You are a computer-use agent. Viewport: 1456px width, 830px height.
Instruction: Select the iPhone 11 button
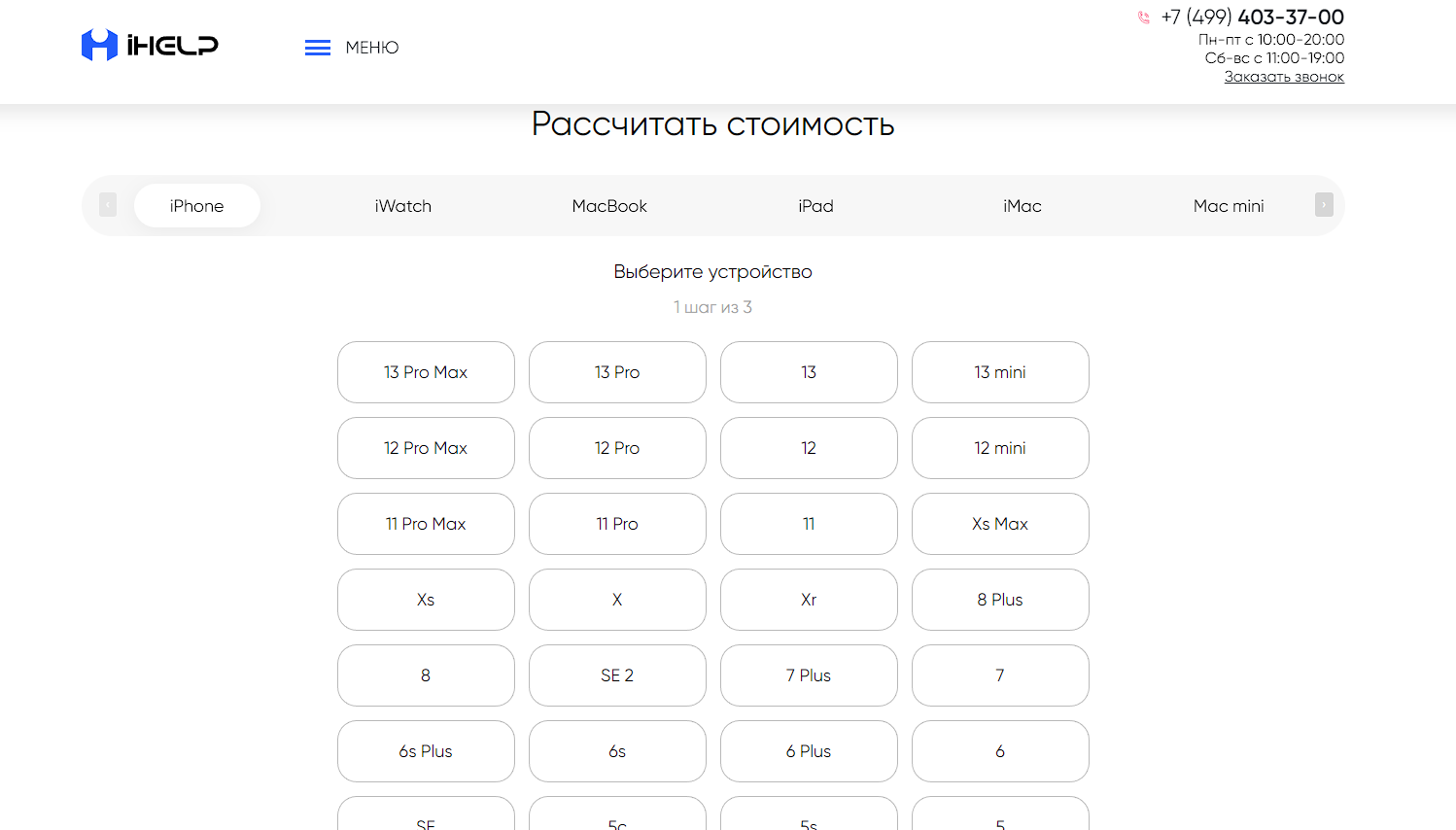[809, 524]
